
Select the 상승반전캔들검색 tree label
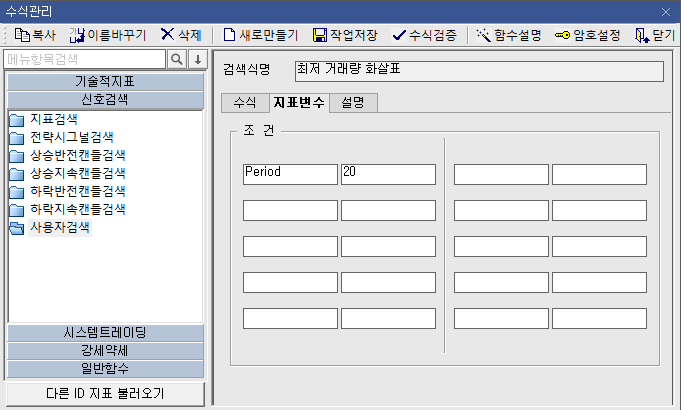click(78, 155)
